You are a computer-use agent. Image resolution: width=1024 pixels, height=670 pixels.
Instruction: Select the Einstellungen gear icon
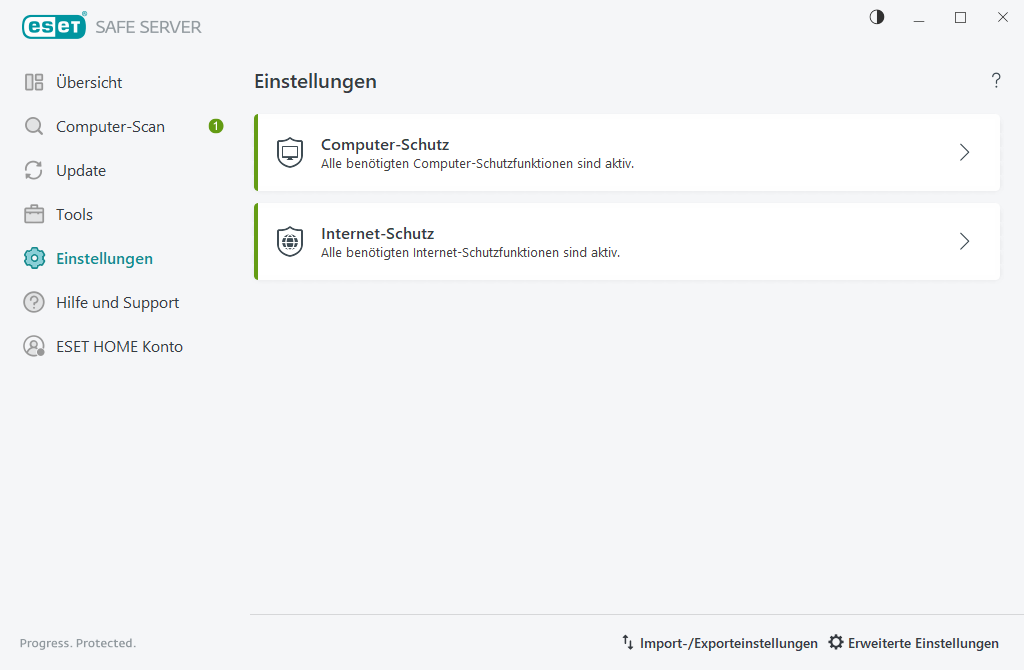[33, 258]
